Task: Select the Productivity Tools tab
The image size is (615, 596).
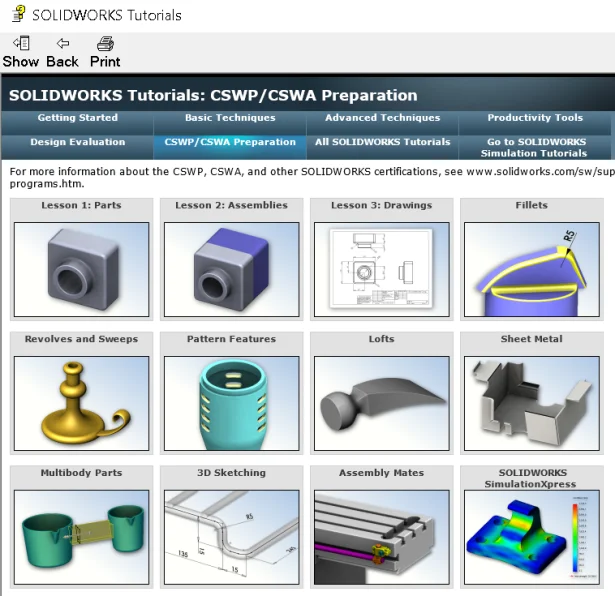Action: pos(535,118)
